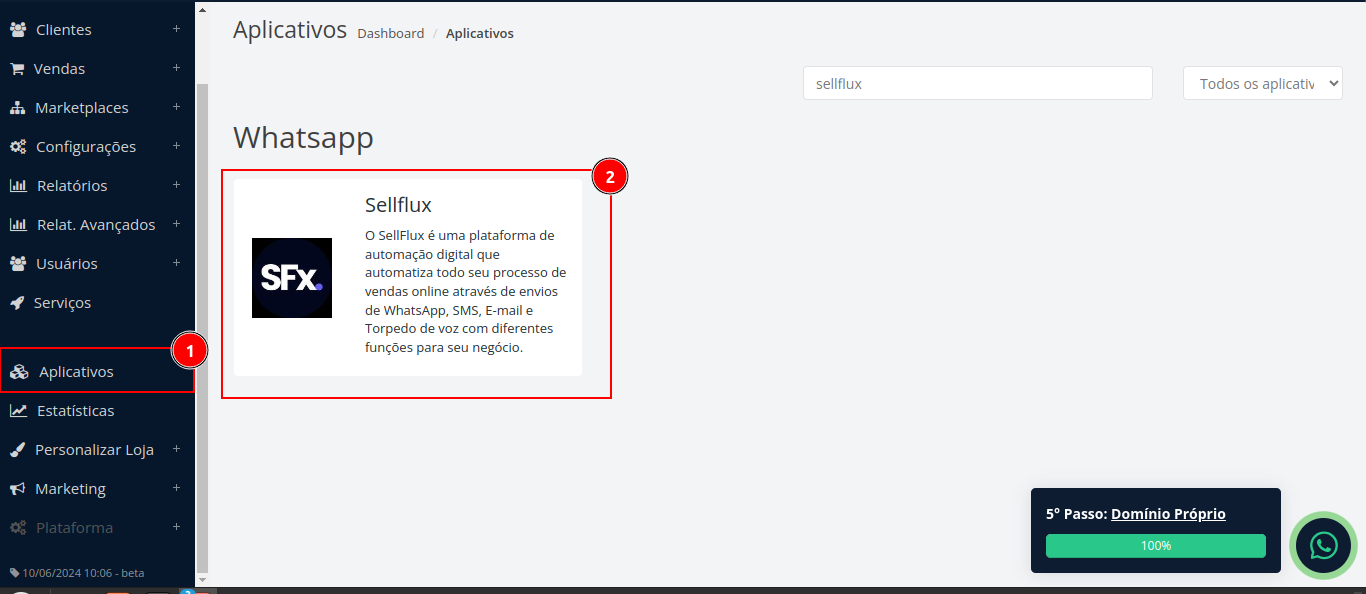Expand the Usuários submenu plus sign
The height and width of the screenshot is (594, 1366).
pos(176,263)
